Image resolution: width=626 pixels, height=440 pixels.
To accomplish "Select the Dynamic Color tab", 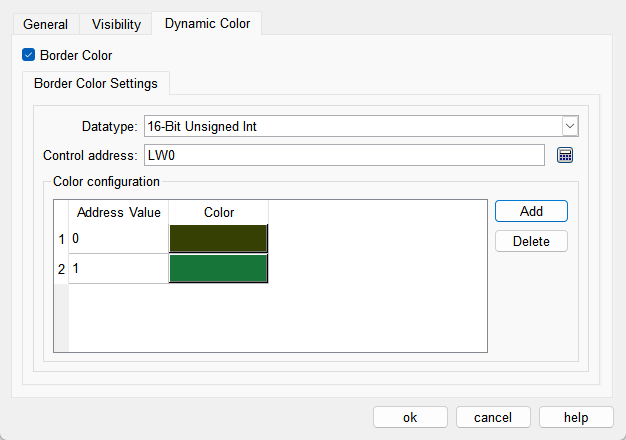I will pos(207,23).
